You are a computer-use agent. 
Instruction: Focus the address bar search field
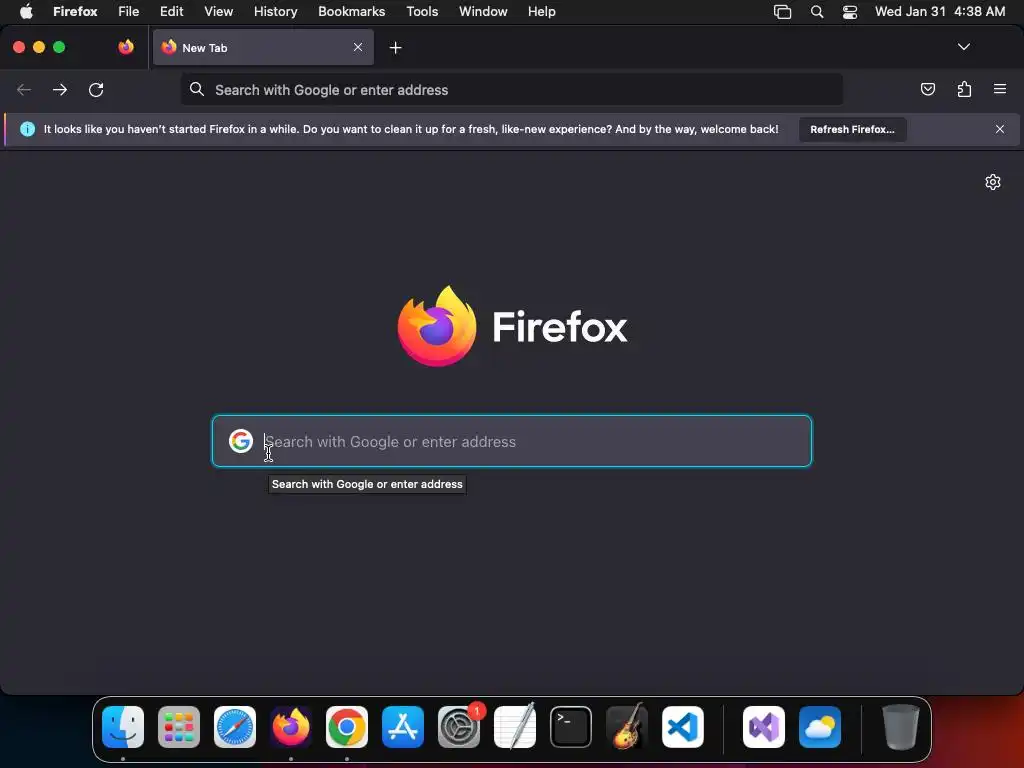pyautogui.click(x=511, y=89)
